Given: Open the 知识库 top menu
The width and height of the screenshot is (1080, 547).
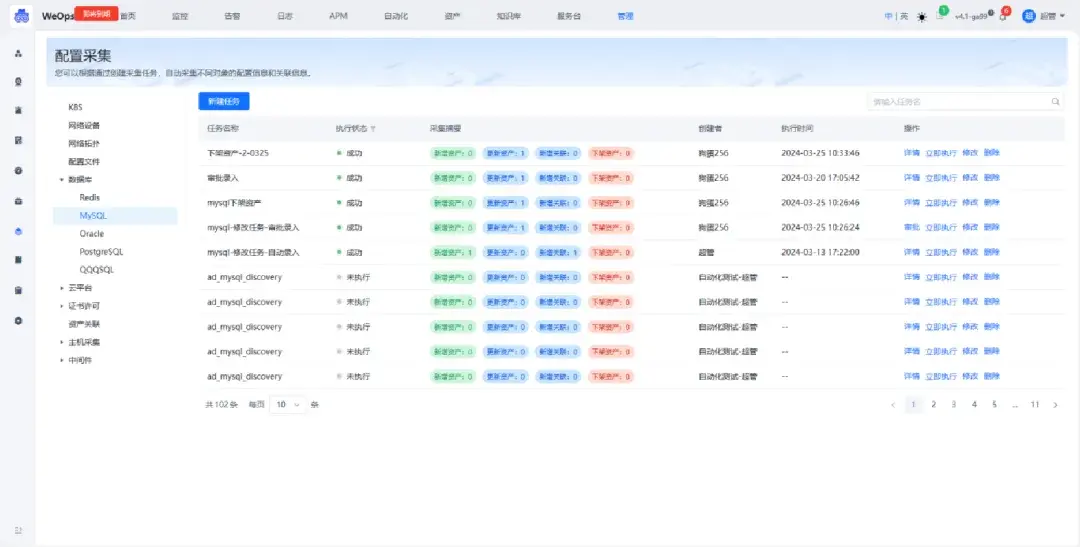Looking at the screenshot, I should [509, 16].
